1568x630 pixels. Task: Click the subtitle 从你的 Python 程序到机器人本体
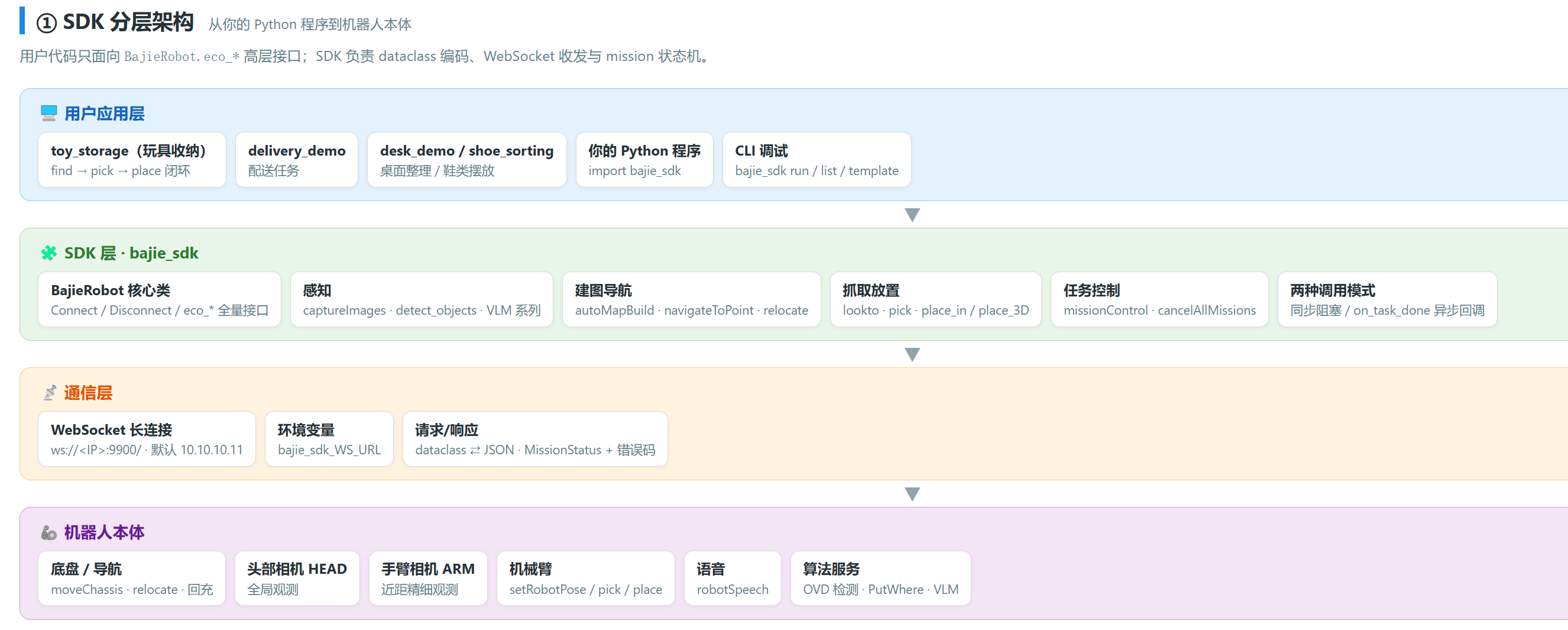[x=310, y=24]
